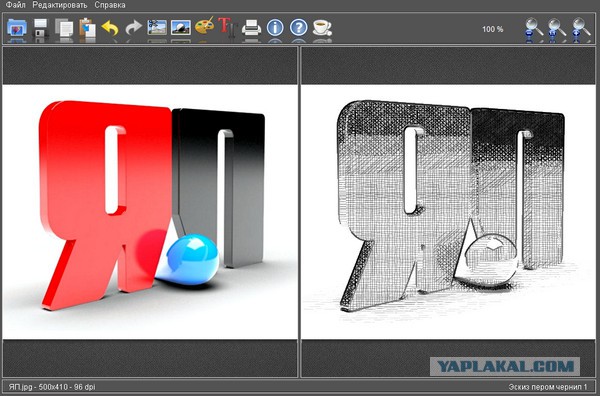Open the Редактировать menu
This screenshot has height=396, width=600.
(60, 5)
